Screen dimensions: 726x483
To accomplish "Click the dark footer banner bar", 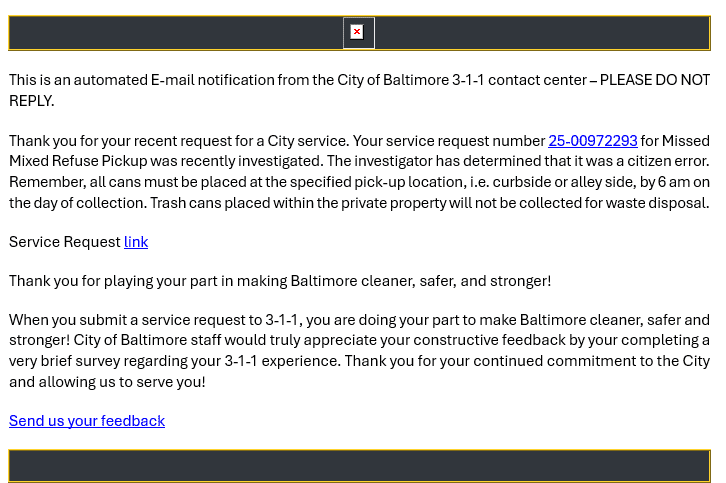I will click(359, 466).
